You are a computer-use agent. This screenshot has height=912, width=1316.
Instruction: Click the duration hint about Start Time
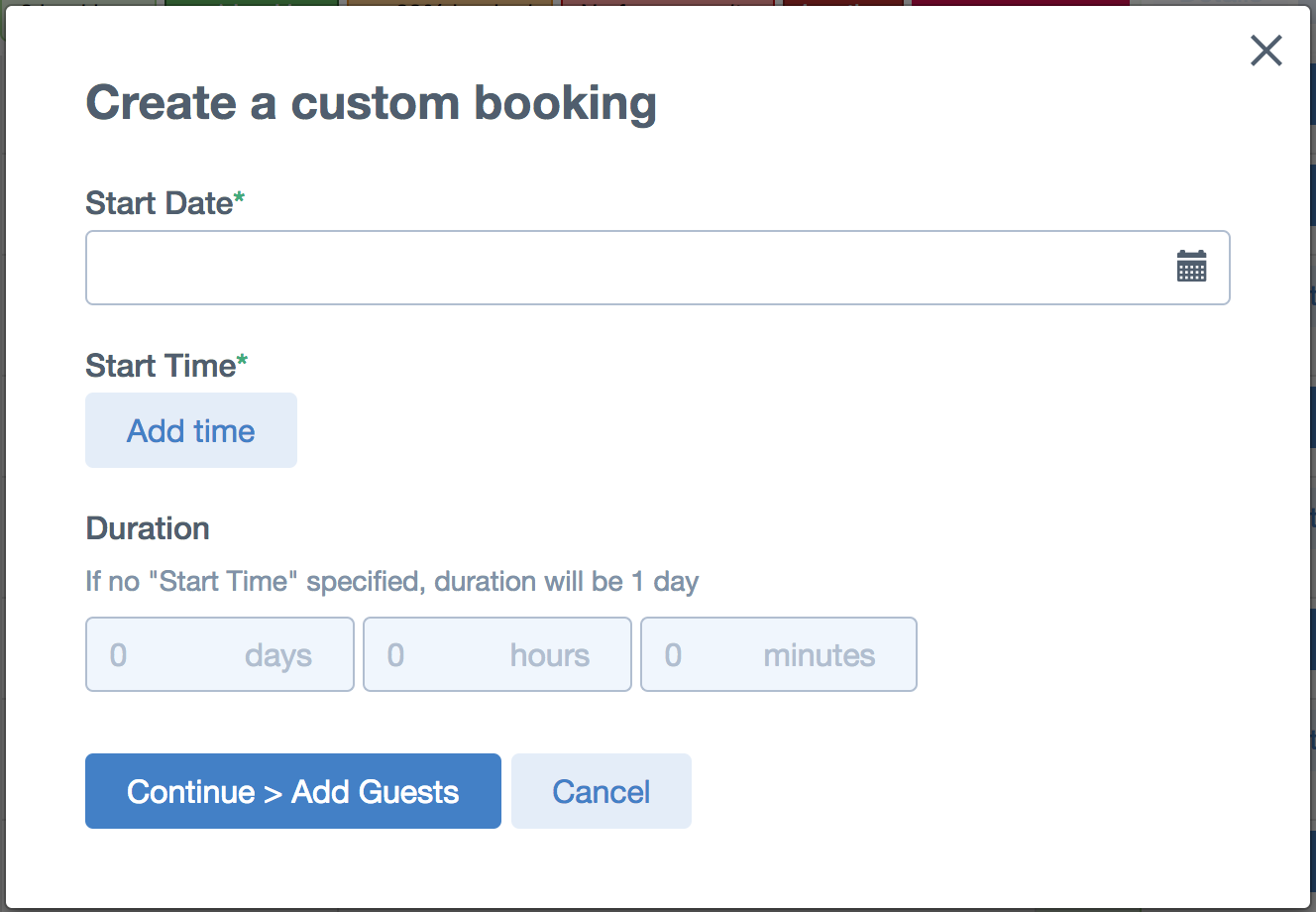click(392, 581)
